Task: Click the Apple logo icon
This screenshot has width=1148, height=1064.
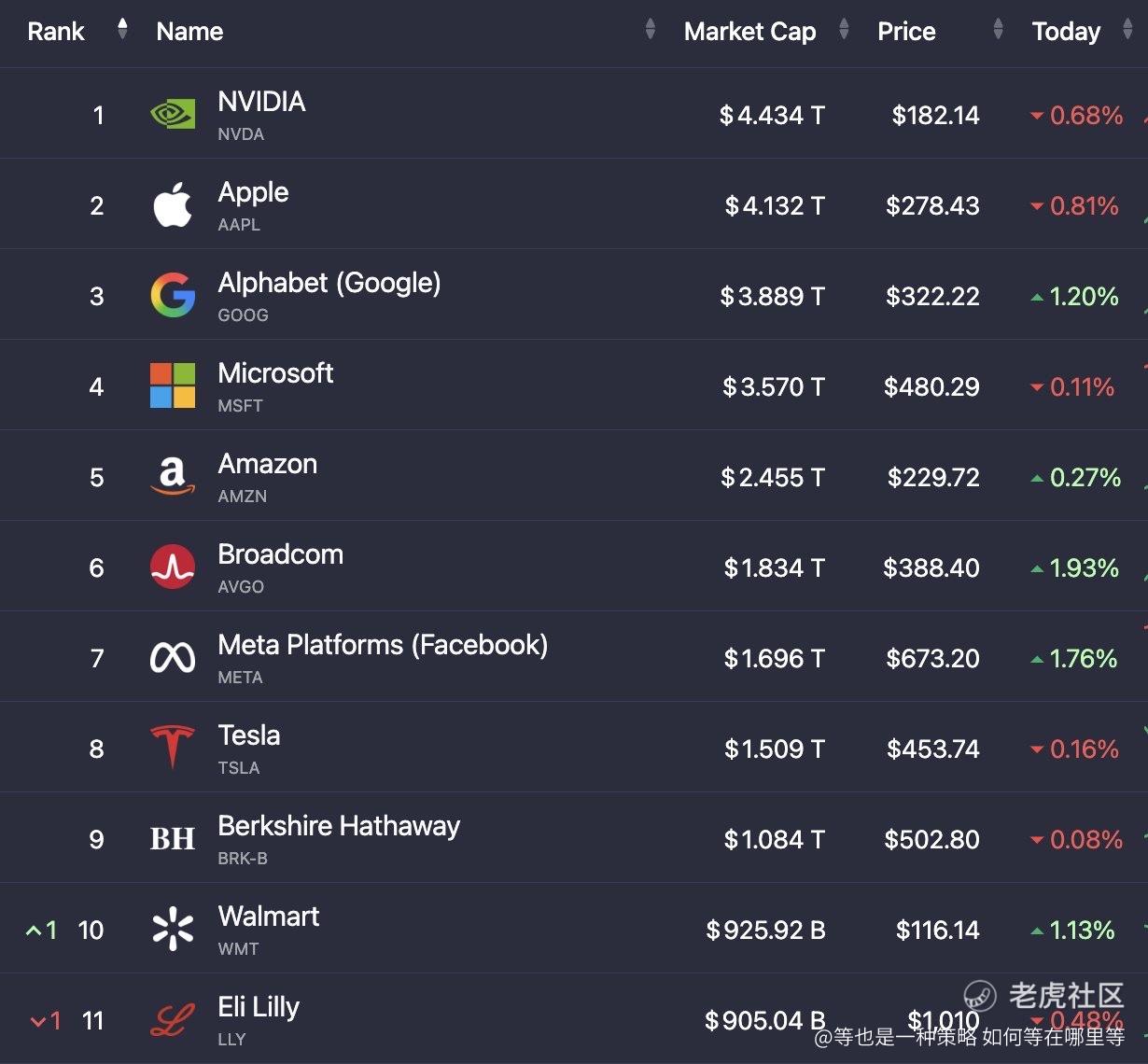Action: [173, 205]
